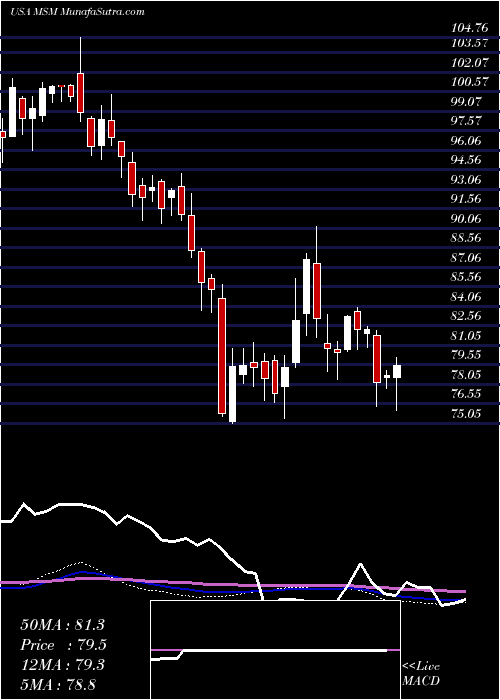Click the 103.57 price axis label

(472, 44)
